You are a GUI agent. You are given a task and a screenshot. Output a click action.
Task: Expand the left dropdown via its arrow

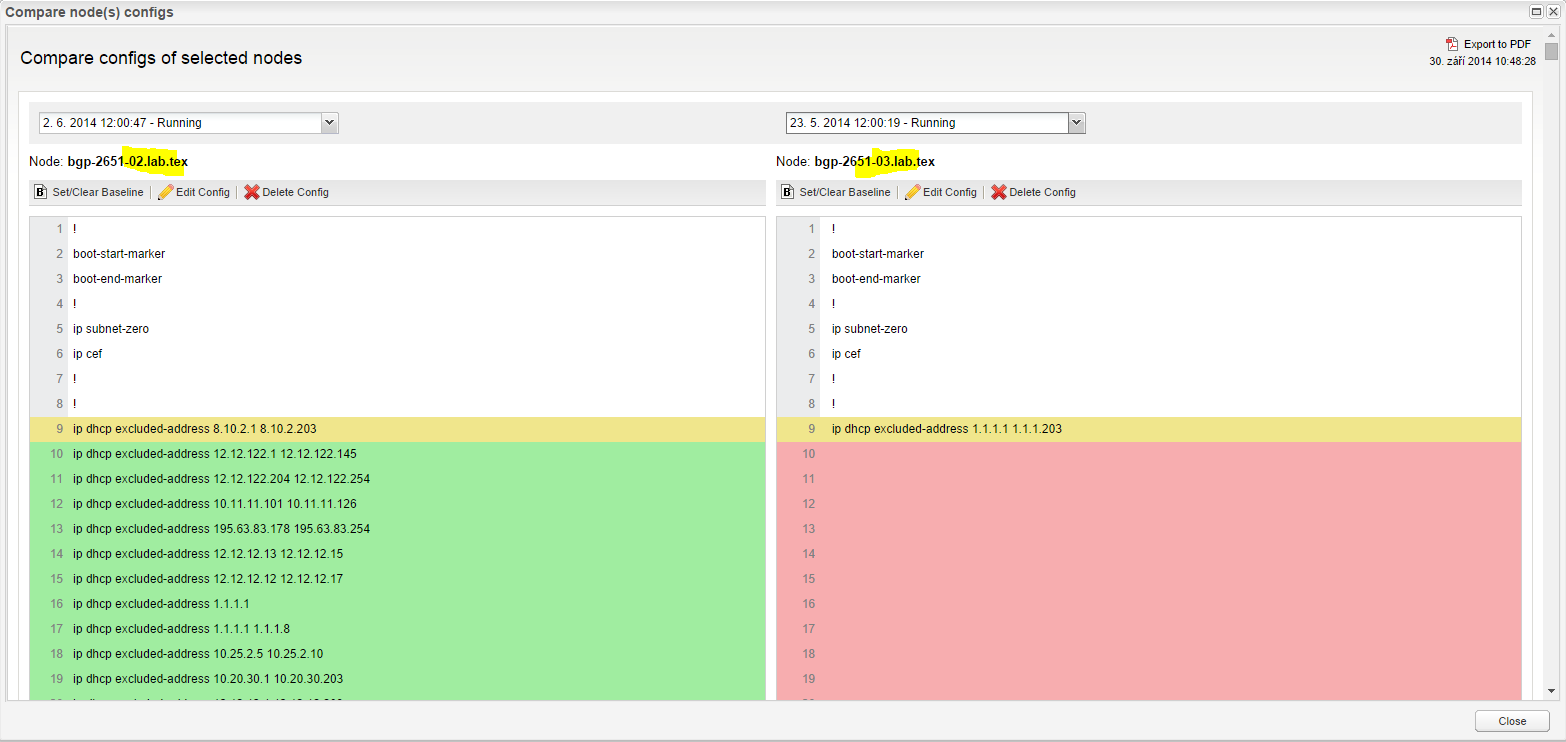329,122
